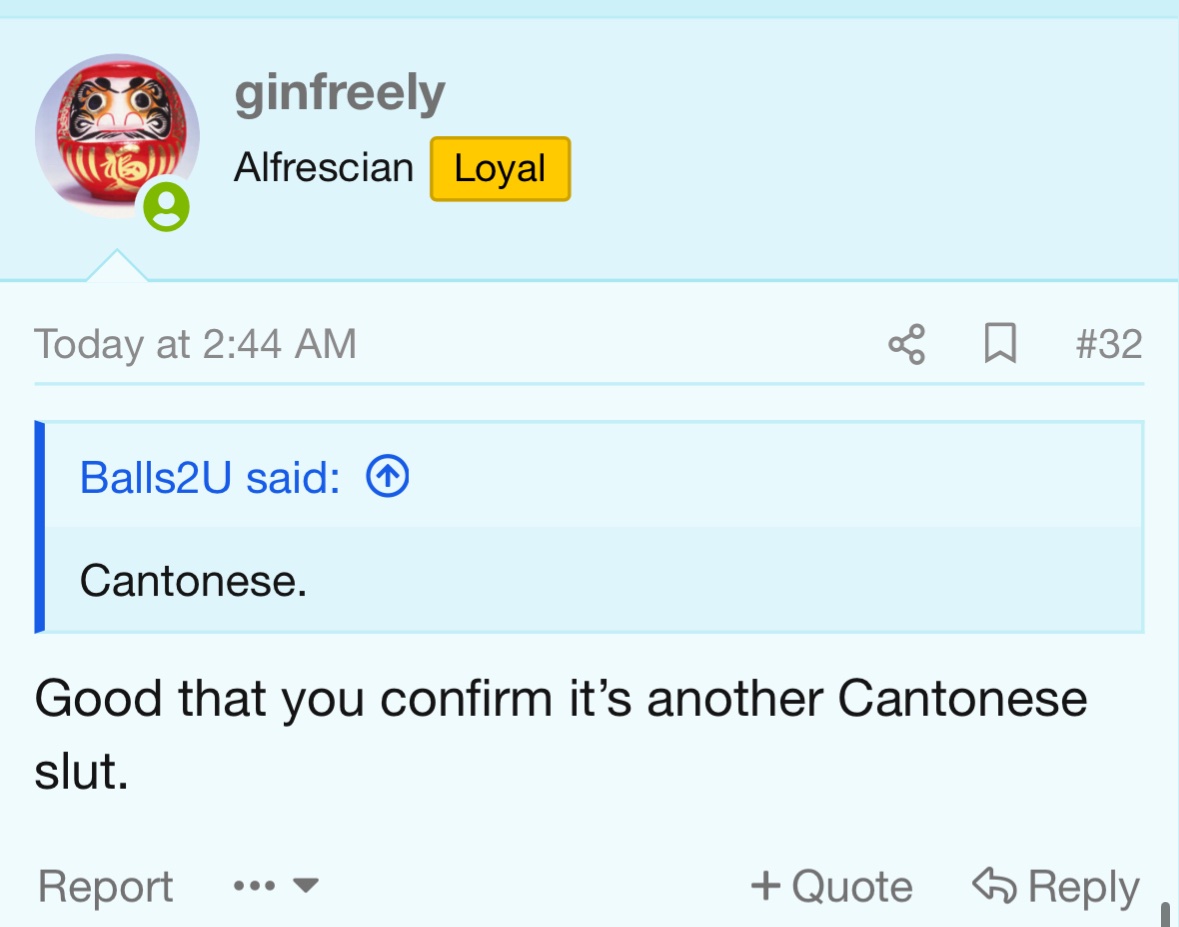
Task: Click the Alfrescian user title
Action: (x=324, y=167)
